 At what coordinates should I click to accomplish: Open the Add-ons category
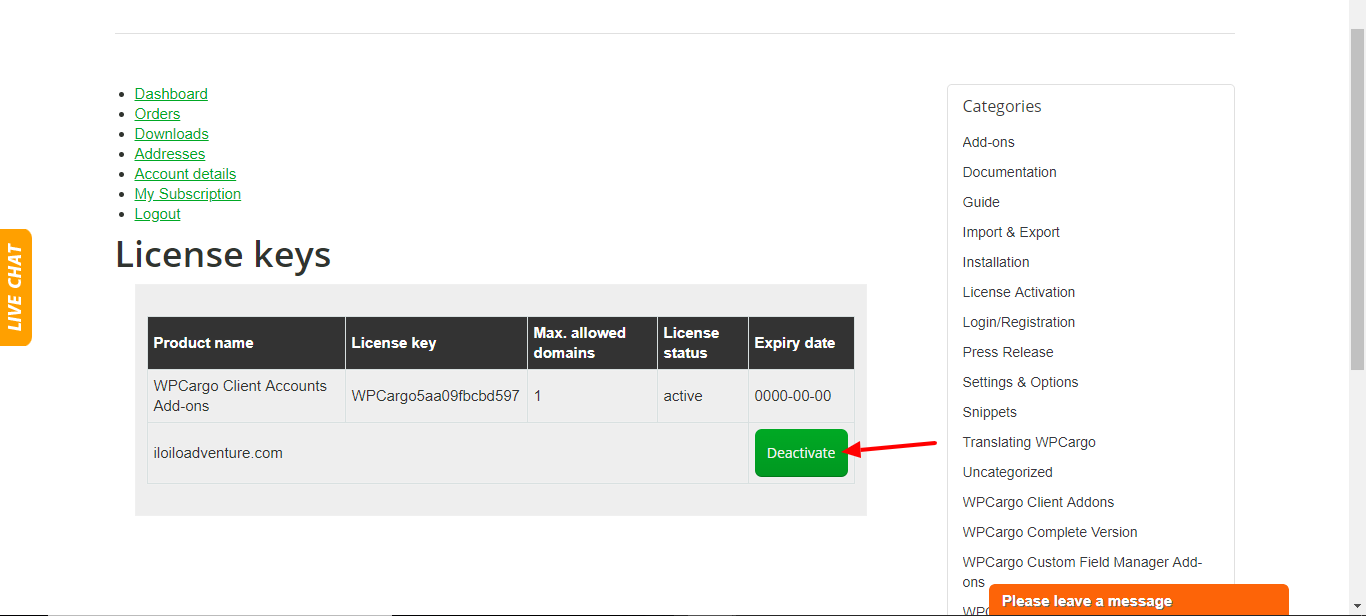(988, 142)
